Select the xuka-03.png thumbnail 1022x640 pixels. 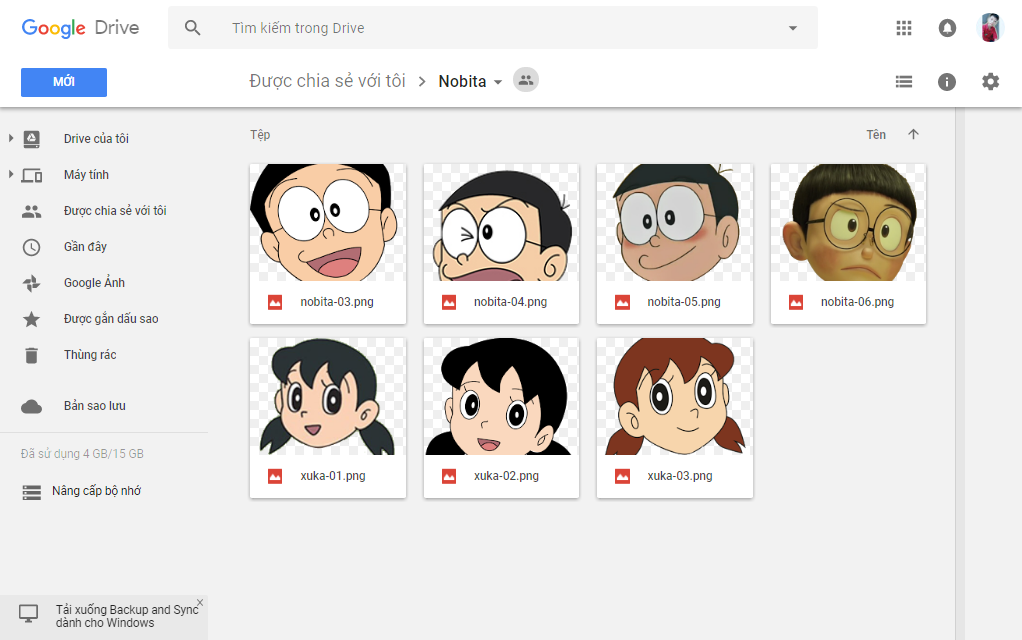675,396
